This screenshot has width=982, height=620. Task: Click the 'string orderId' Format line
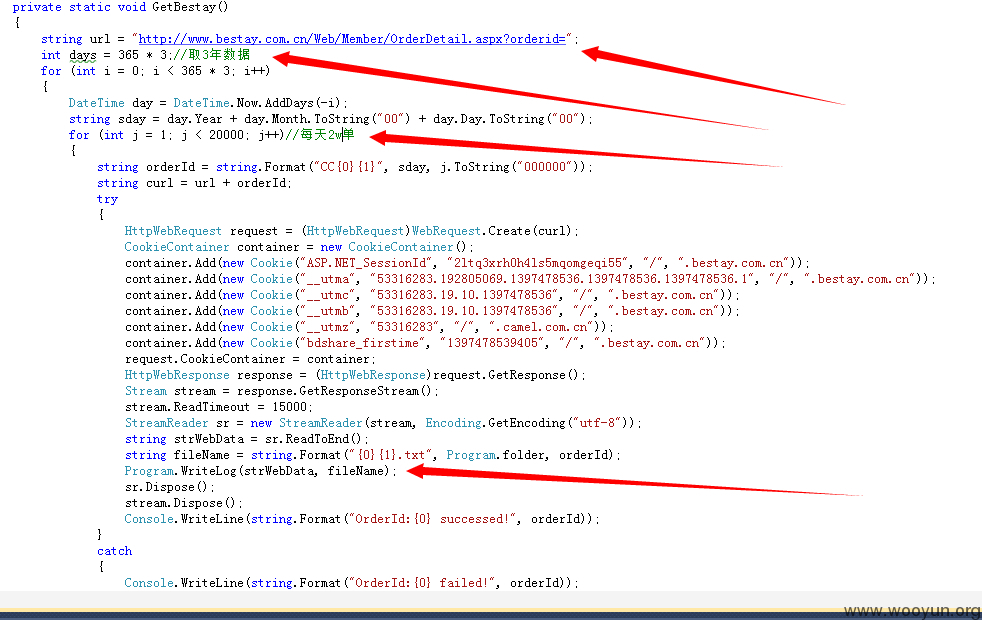tap(344, 167)
